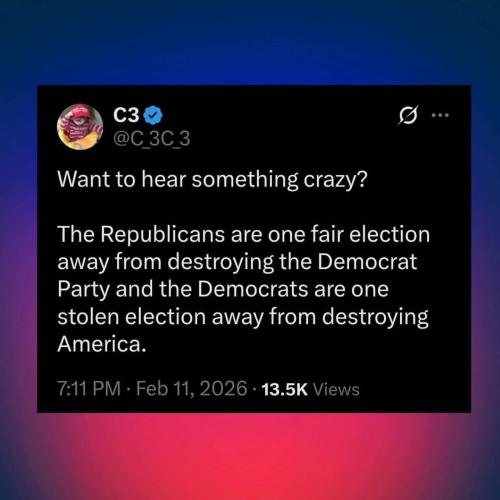Click the blue gradient background above the post

(x=250, y=42)
